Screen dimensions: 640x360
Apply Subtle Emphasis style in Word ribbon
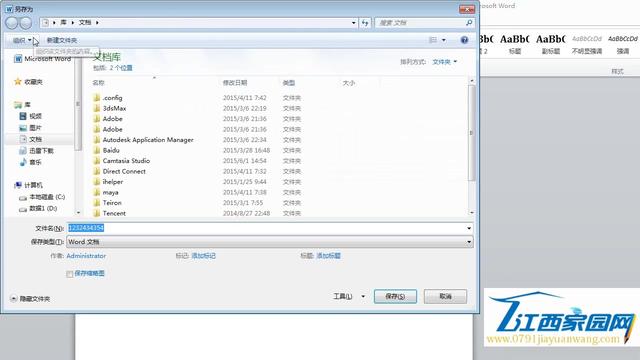pos(587,44)
